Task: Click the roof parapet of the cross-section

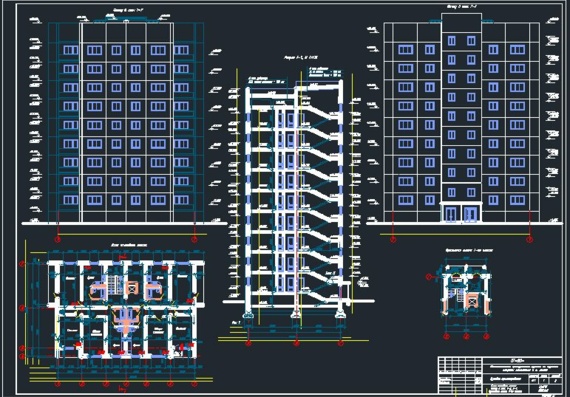Action: [x=320, y=84]
